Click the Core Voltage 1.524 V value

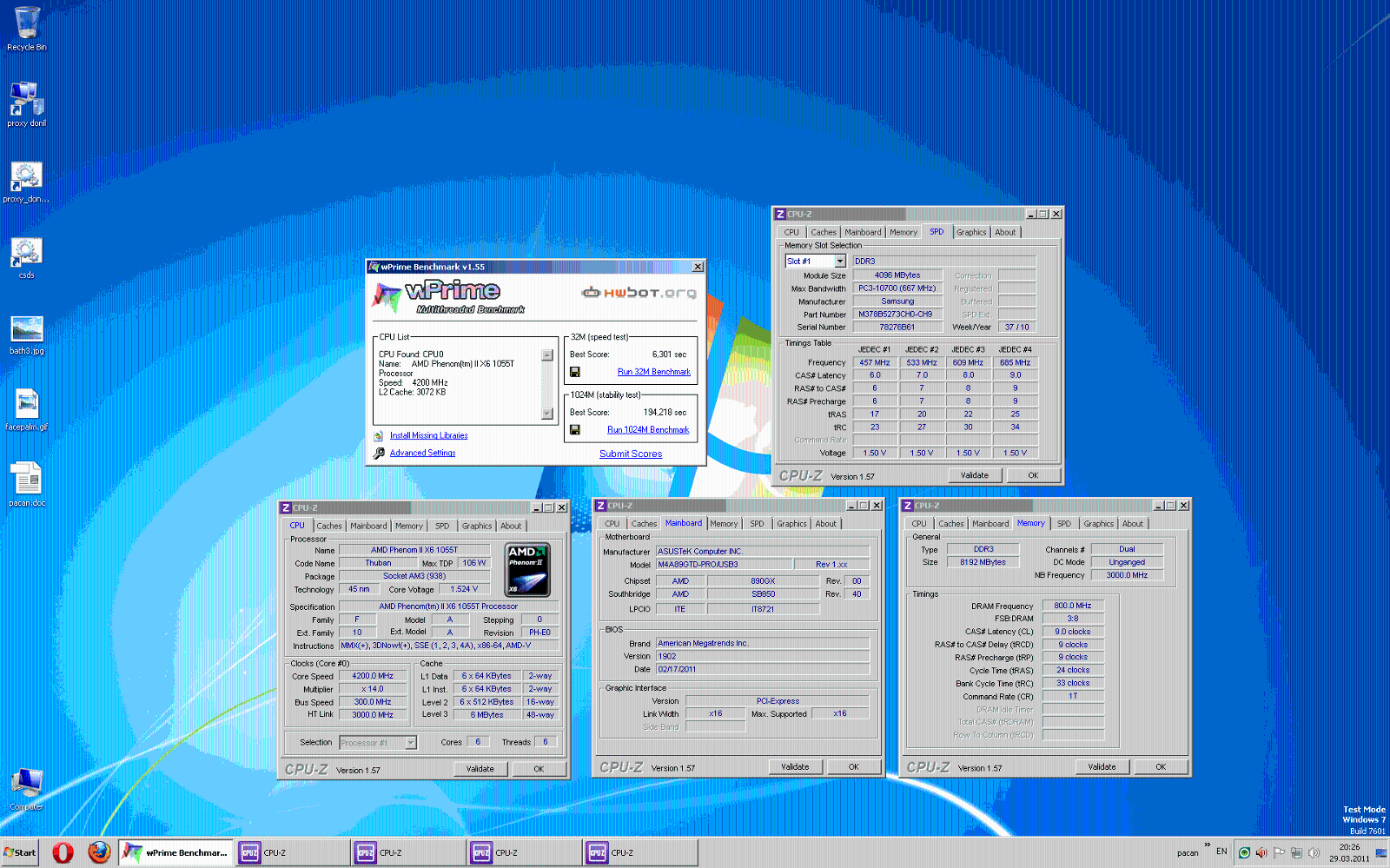463,589
